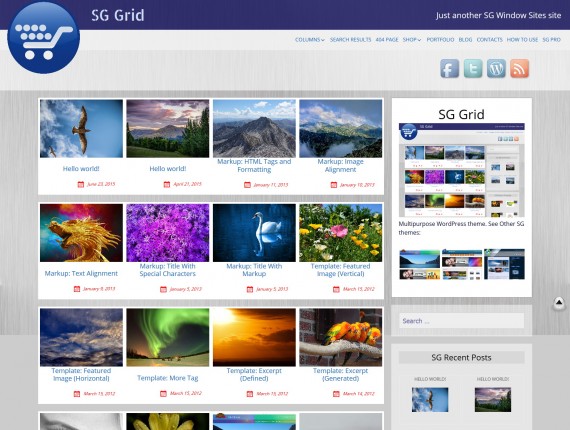Click into the Search input field
This screenshot has height=430, width=570.
461,321
